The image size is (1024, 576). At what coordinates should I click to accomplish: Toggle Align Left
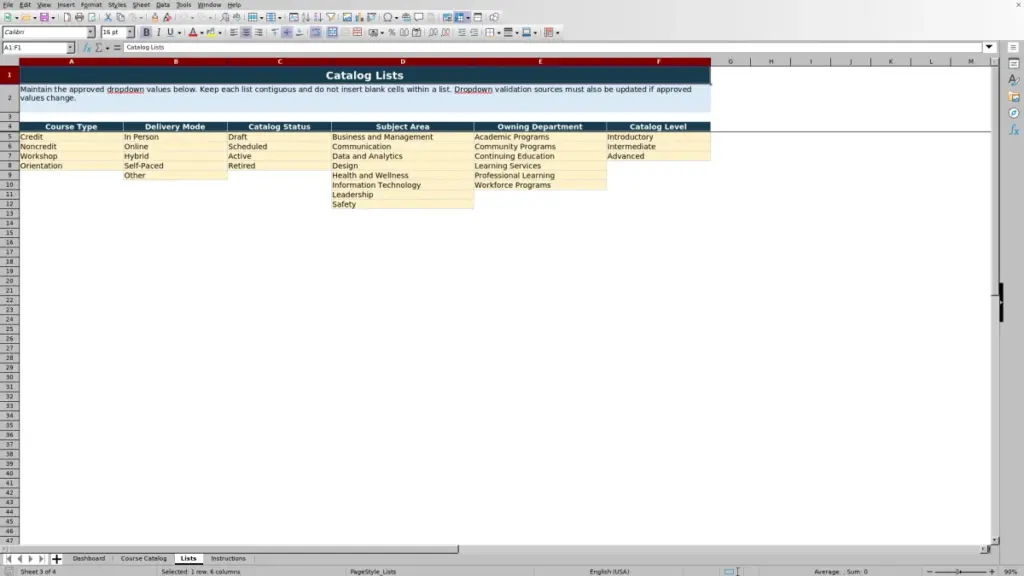tap(234, 33)
